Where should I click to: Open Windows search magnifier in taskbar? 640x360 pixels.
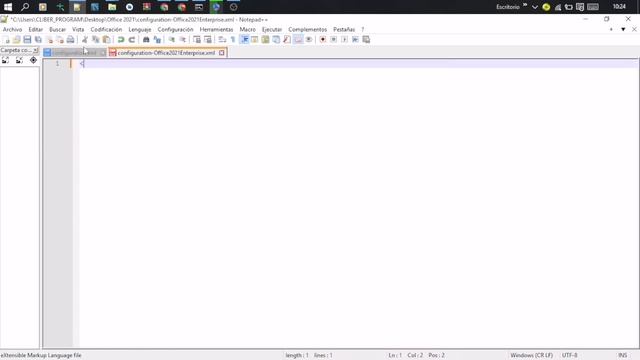pos(25,7)
